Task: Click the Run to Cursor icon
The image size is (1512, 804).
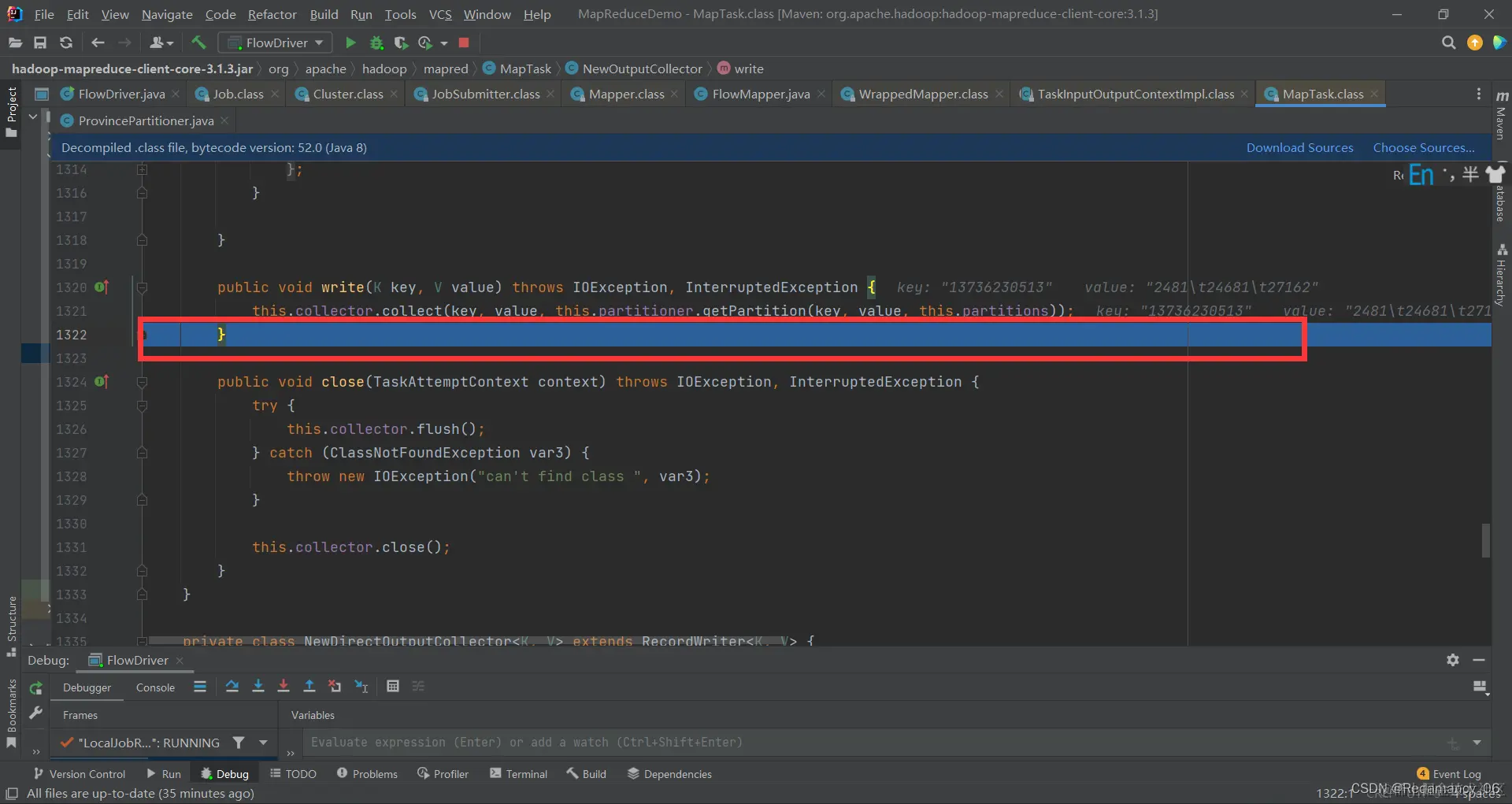Action: pos(361,687)
